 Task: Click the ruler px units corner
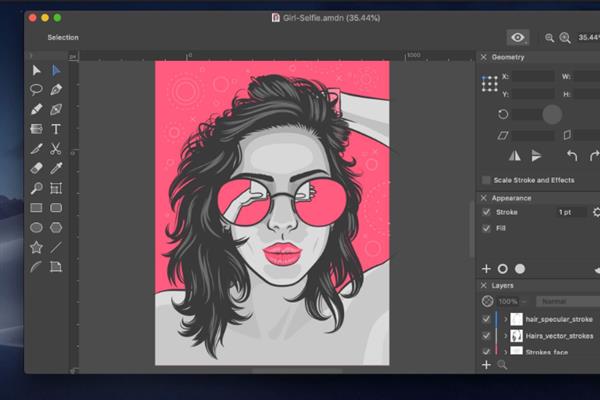(x=73, y=57)
